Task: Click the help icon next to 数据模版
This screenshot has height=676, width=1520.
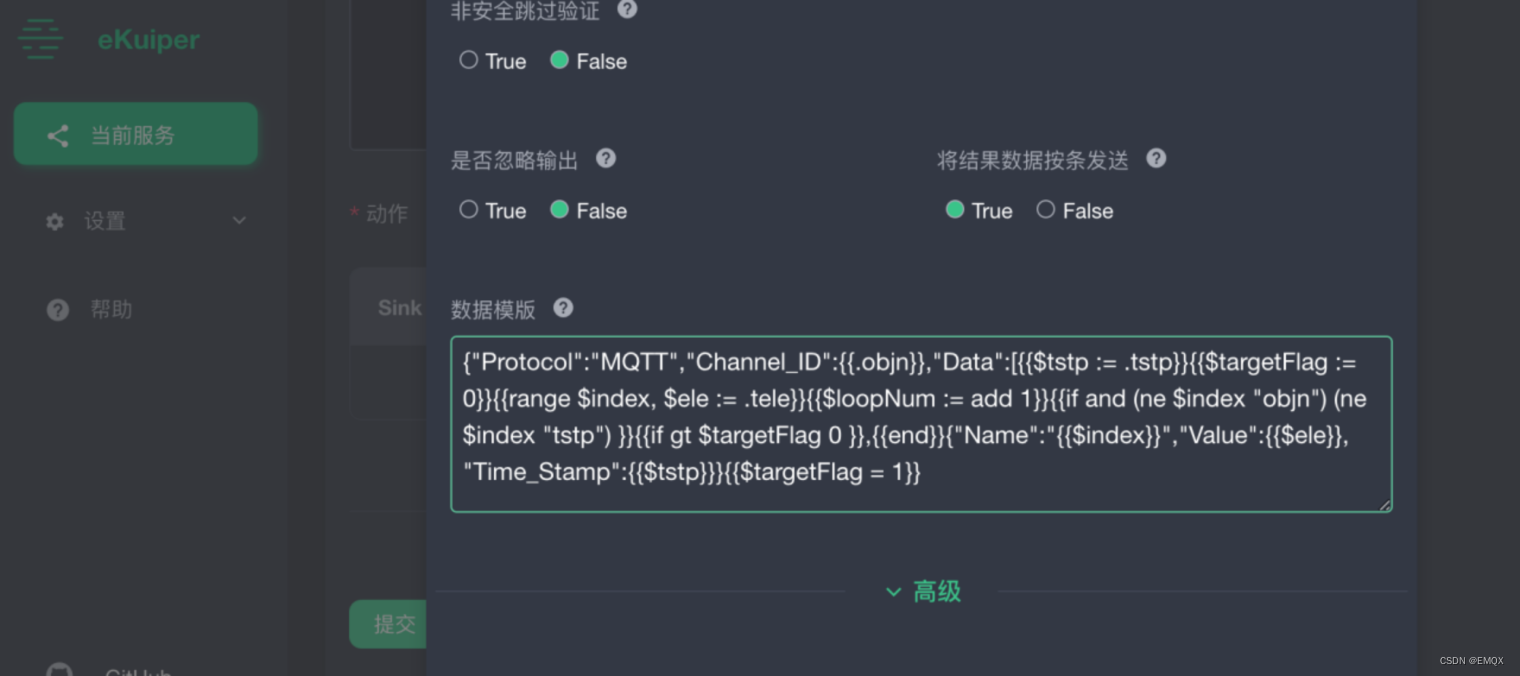Action: pos(563,308)
